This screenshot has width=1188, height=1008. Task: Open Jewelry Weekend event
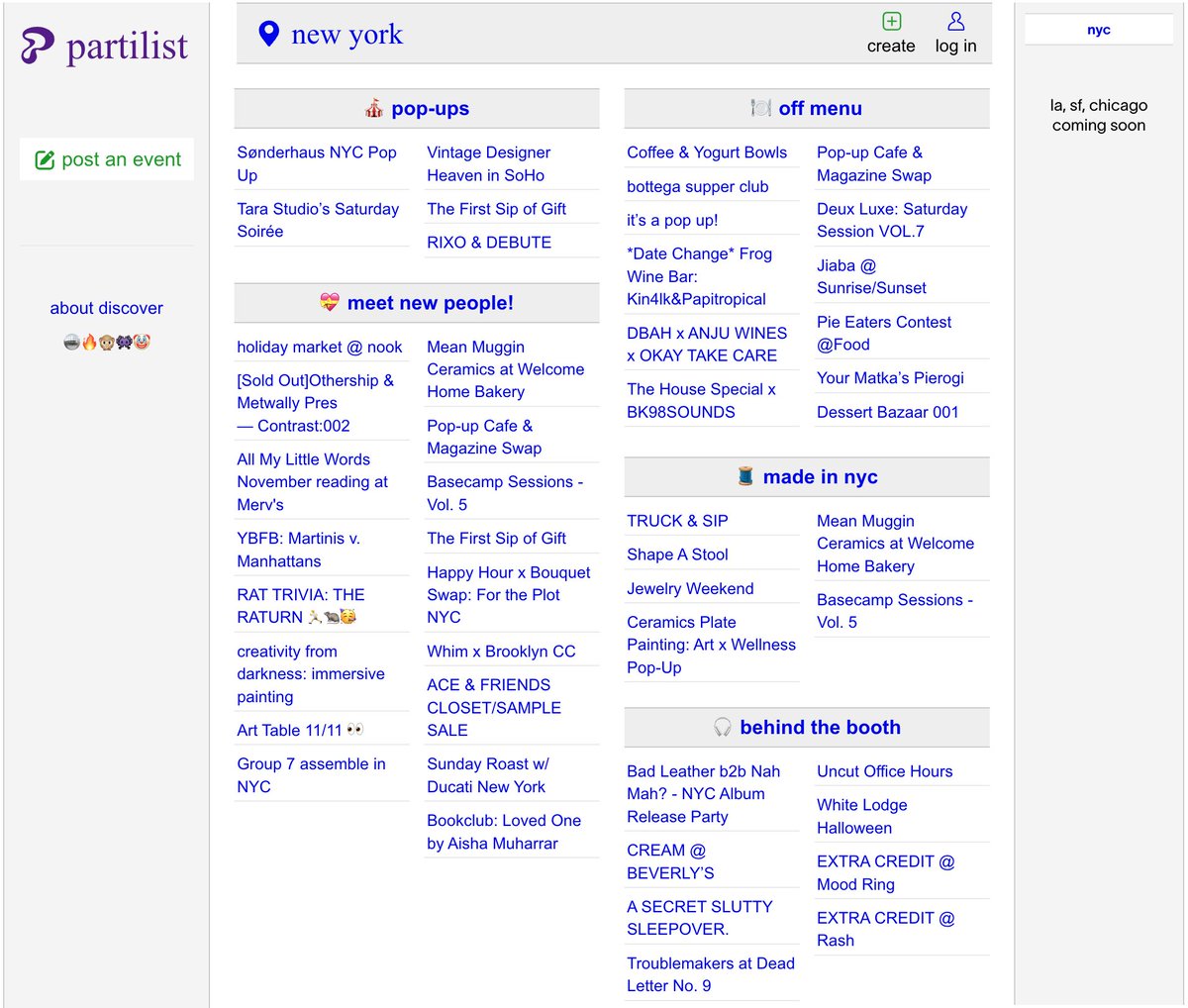coord(690,589)
